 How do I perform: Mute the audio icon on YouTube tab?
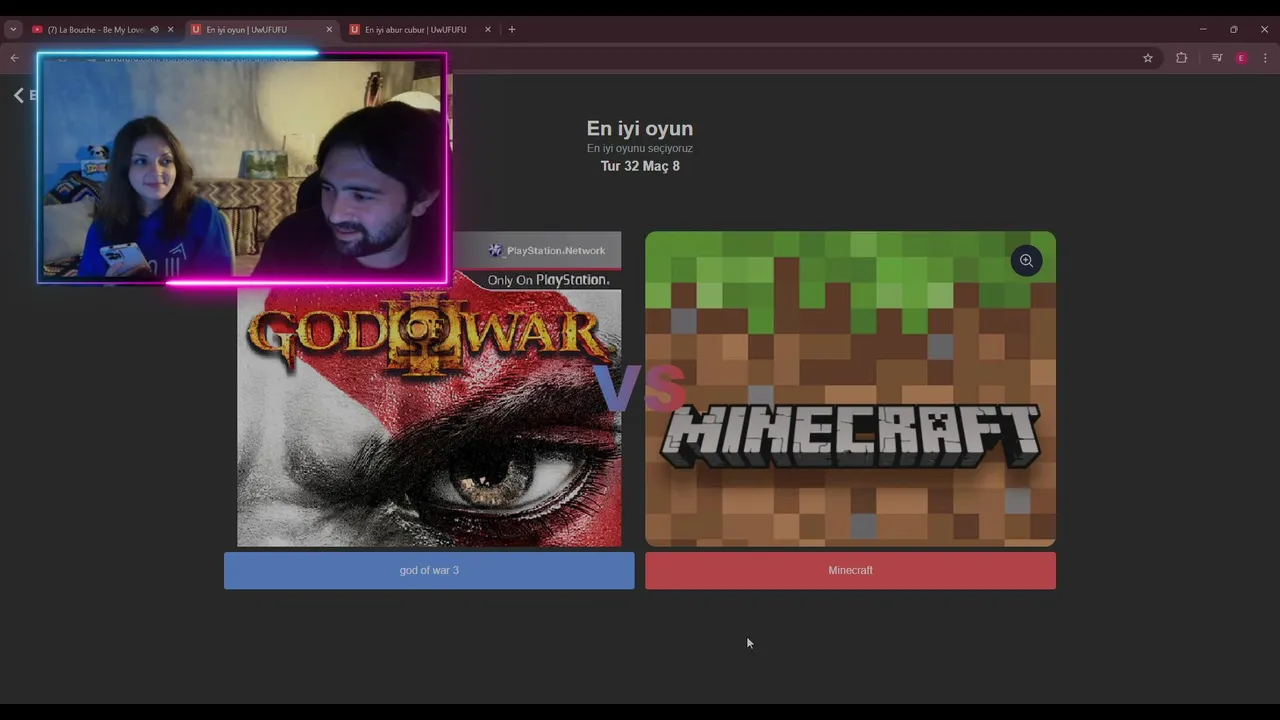pyautogui.click(x=154, y=30)
